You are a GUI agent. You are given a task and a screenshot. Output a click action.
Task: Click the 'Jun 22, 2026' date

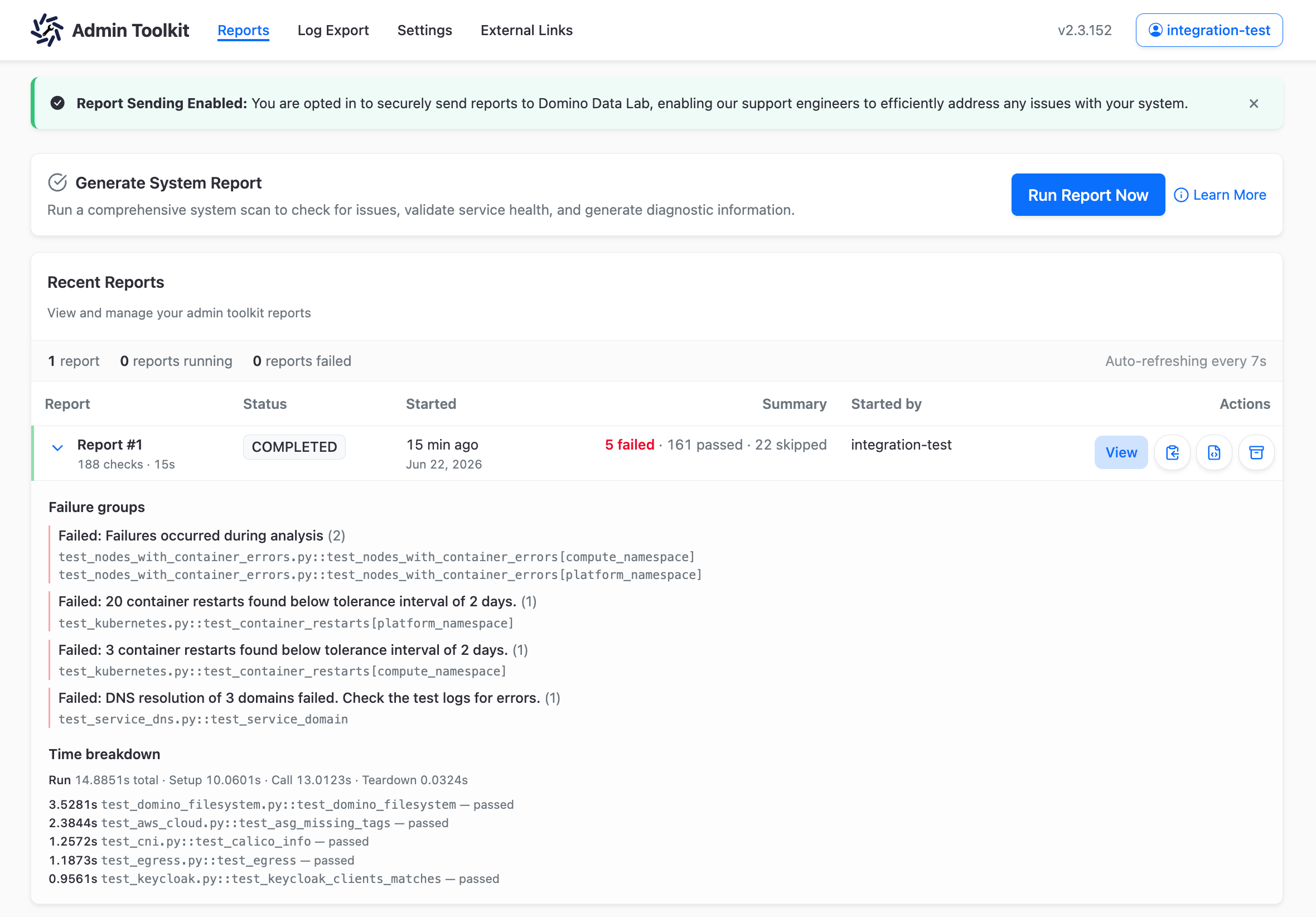coord(444,464)
